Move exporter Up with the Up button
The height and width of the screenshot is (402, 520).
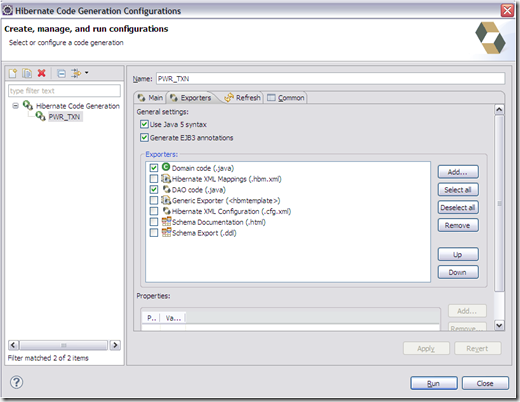[x=458, y=254]
